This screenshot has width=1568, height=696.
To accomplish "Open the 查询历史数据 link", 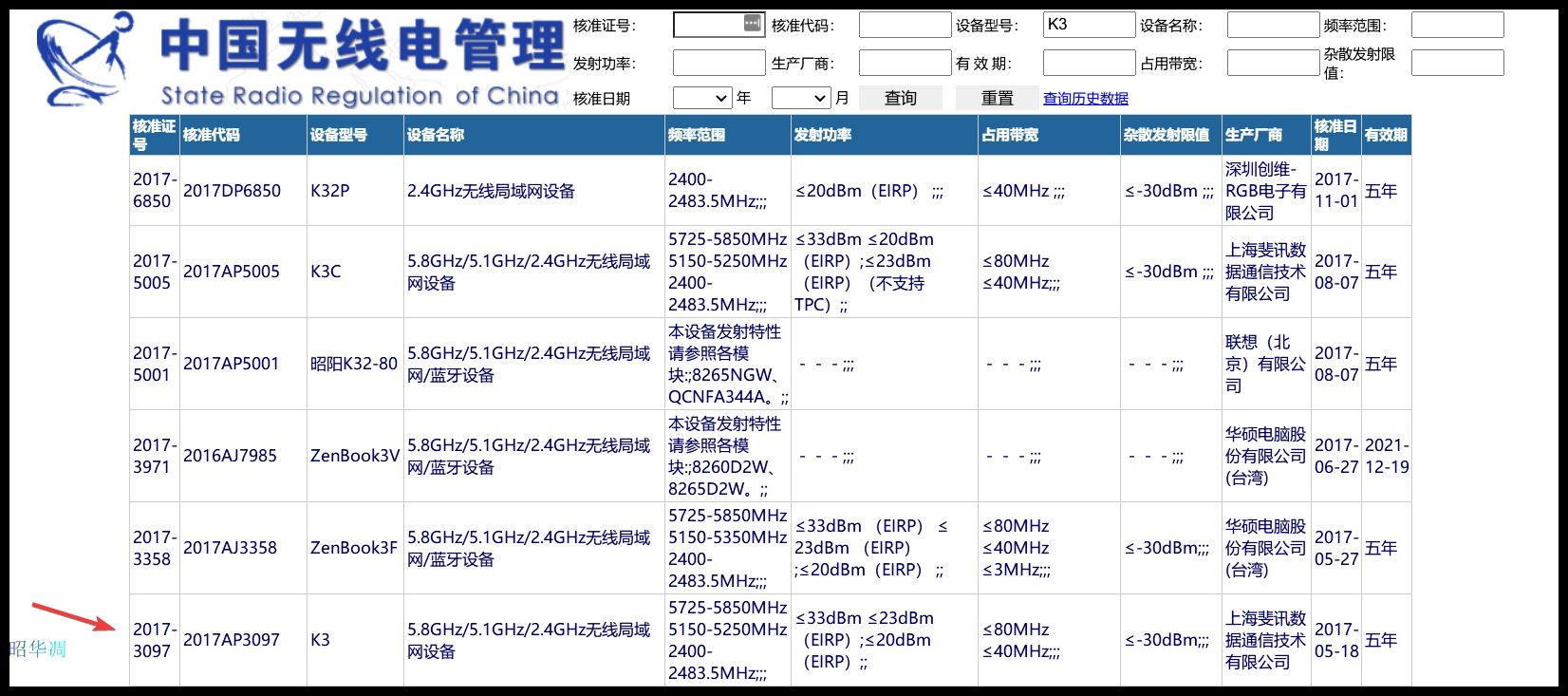I will tap(1086, 98).
